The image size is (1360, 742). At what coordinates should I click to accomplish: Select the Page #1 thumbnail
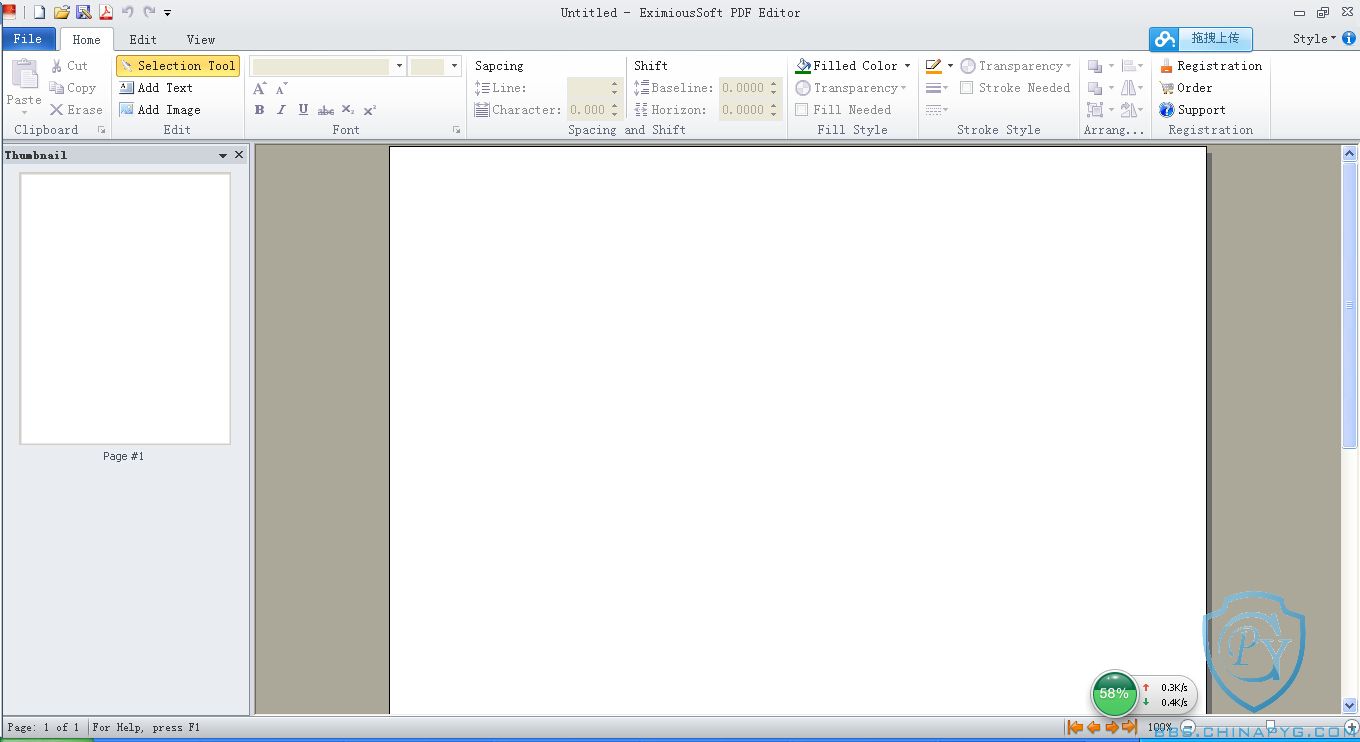(125, 308)
